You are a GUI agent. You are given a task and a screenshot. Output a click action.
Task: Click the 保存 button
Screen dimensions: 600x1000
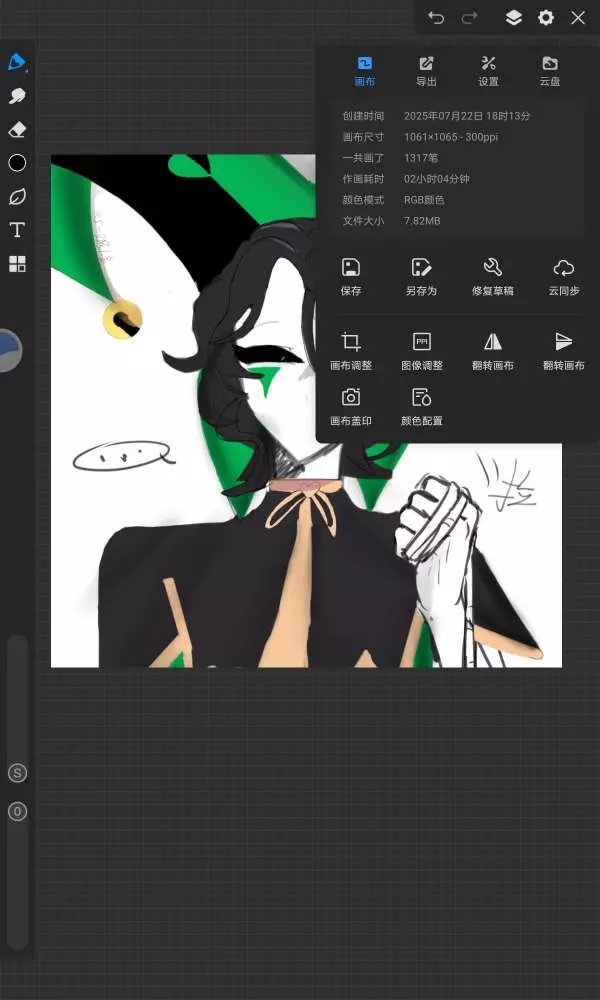click(x=351, y=276)
